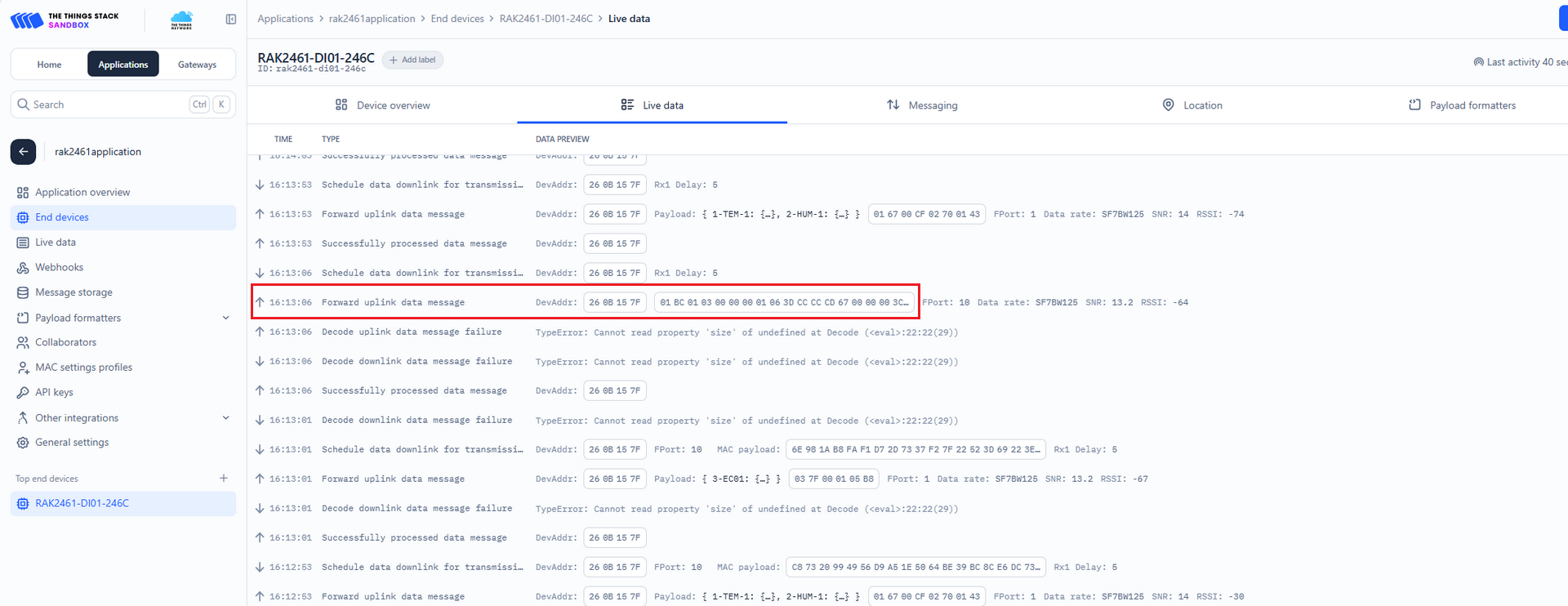Go to General settings in sidebar

72,443
